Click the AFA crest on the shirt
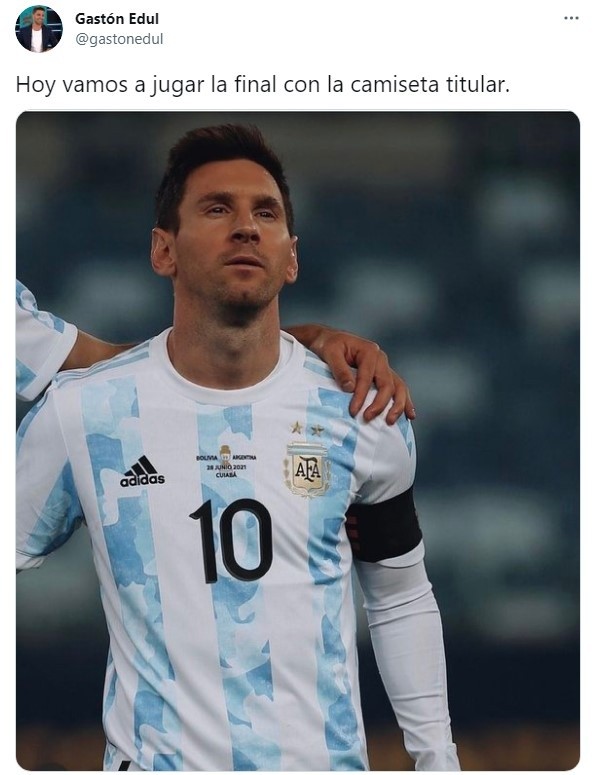Image resolution: width=594 pixels, height=775 pixels. click(306, 469)
